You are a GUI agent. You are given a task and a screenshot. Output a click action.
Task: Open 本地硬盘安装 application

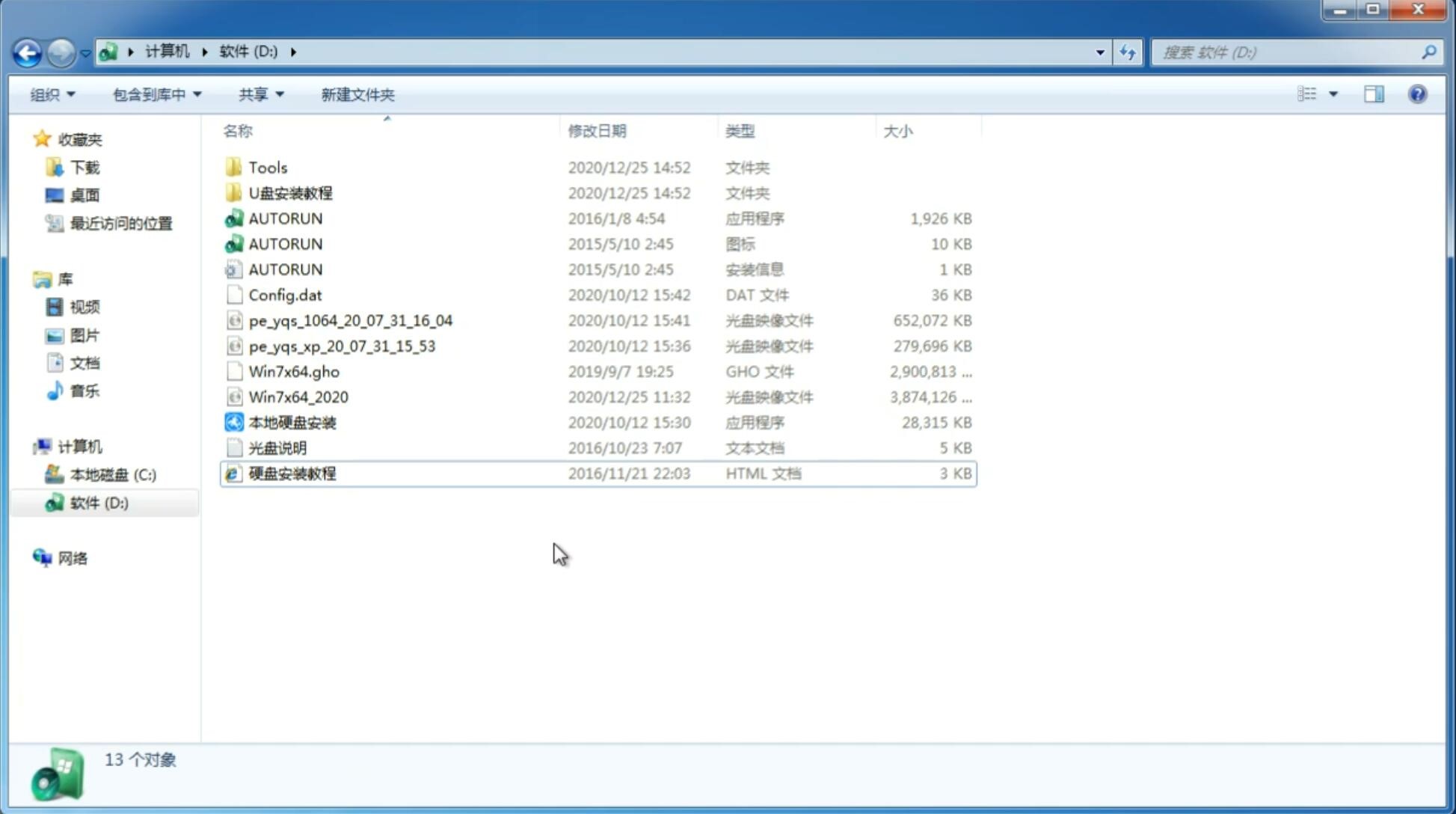click(292, 422)
